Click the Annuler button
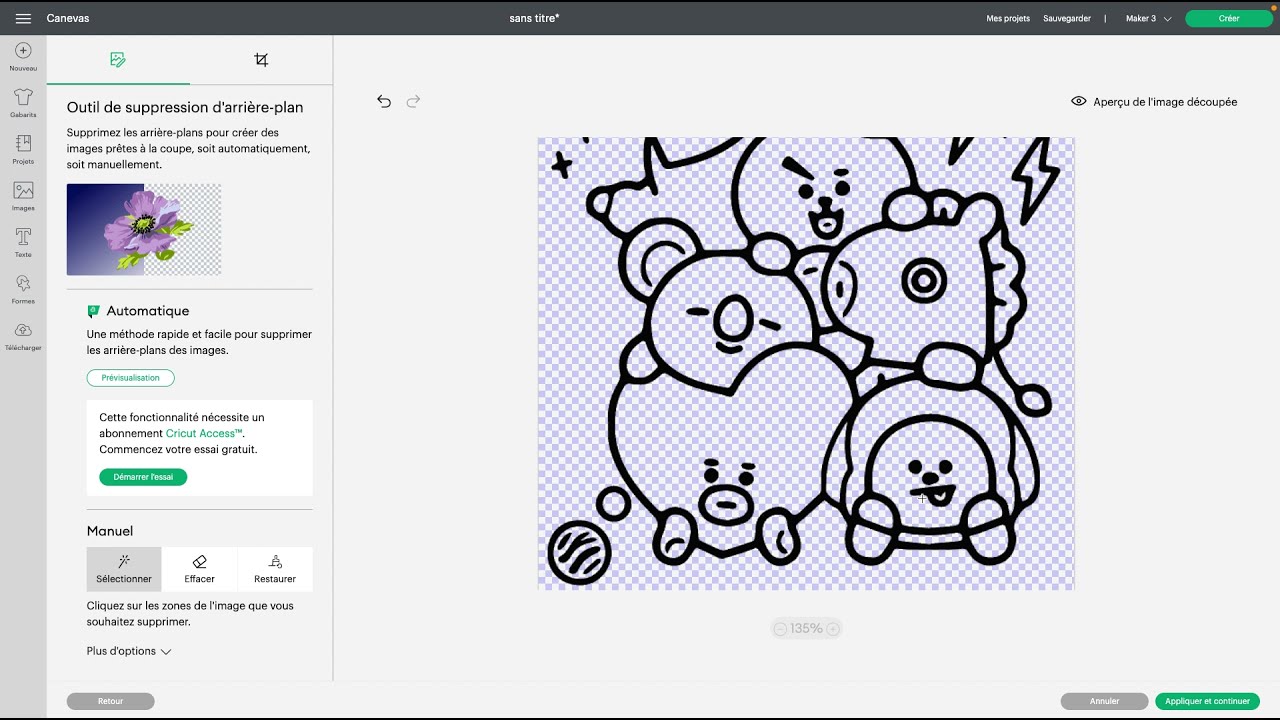Viewport: 1280px width, 720px height. (x=1105, y=701)
